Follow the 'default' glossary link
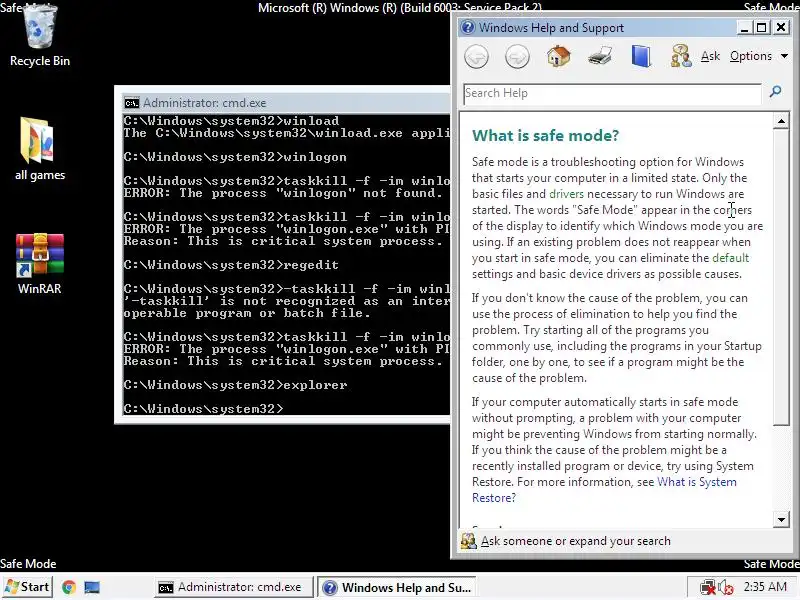800x600 pixels. click(730, 258)
